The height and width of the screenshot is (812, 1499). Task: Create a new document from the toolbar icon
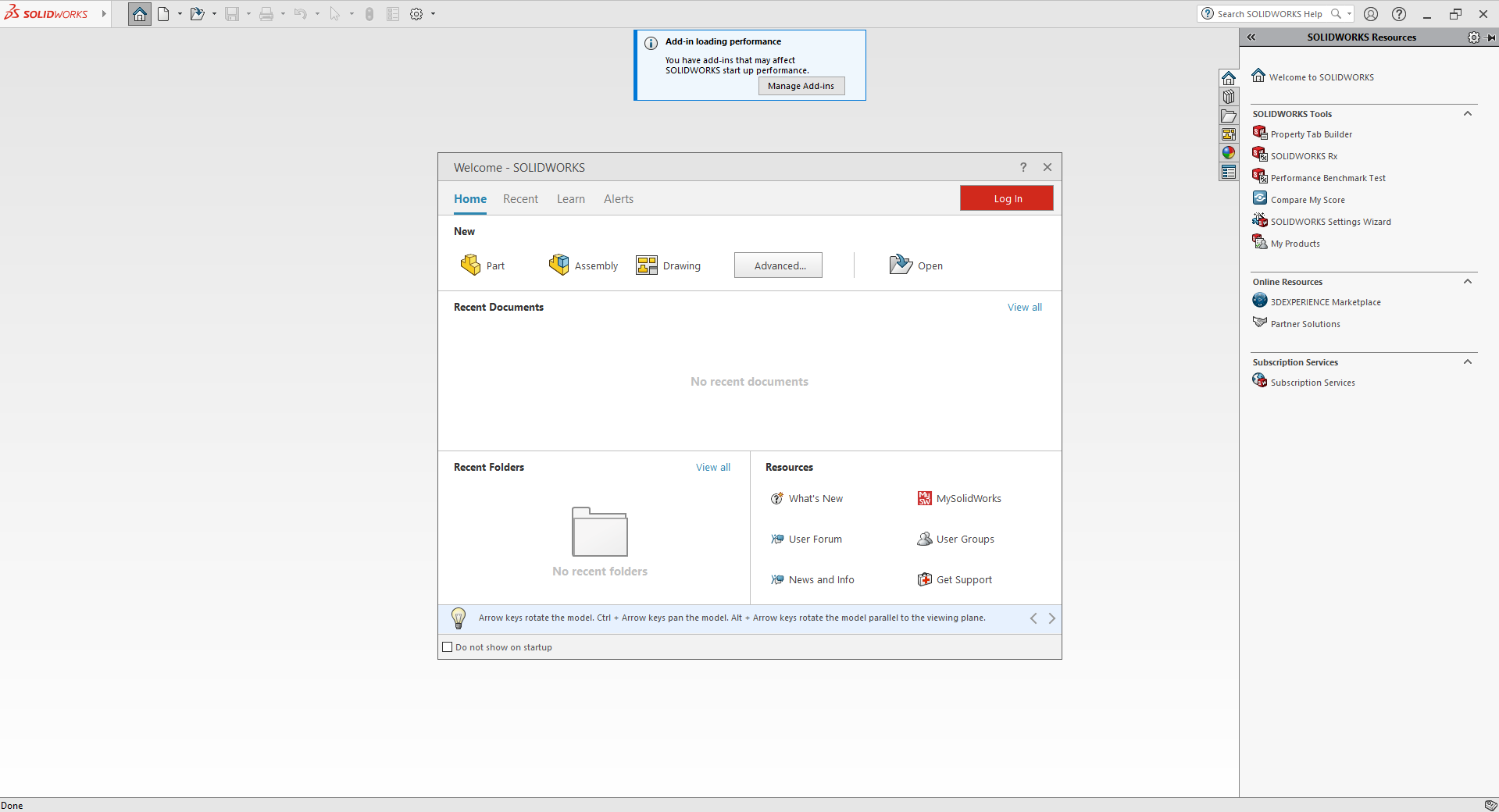click(163, 14)
